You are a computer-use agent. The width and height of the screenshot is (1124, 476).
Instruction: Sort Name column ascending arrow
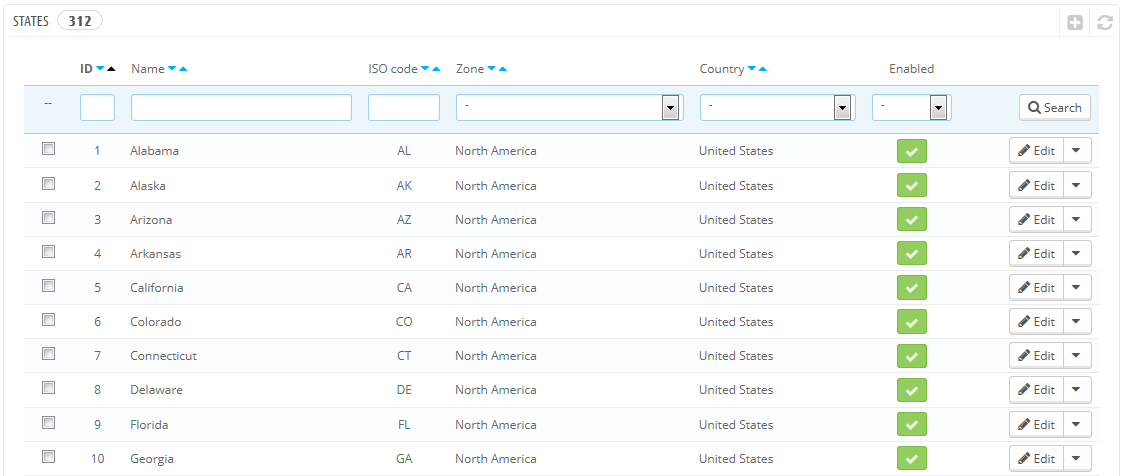coord(184,69)
